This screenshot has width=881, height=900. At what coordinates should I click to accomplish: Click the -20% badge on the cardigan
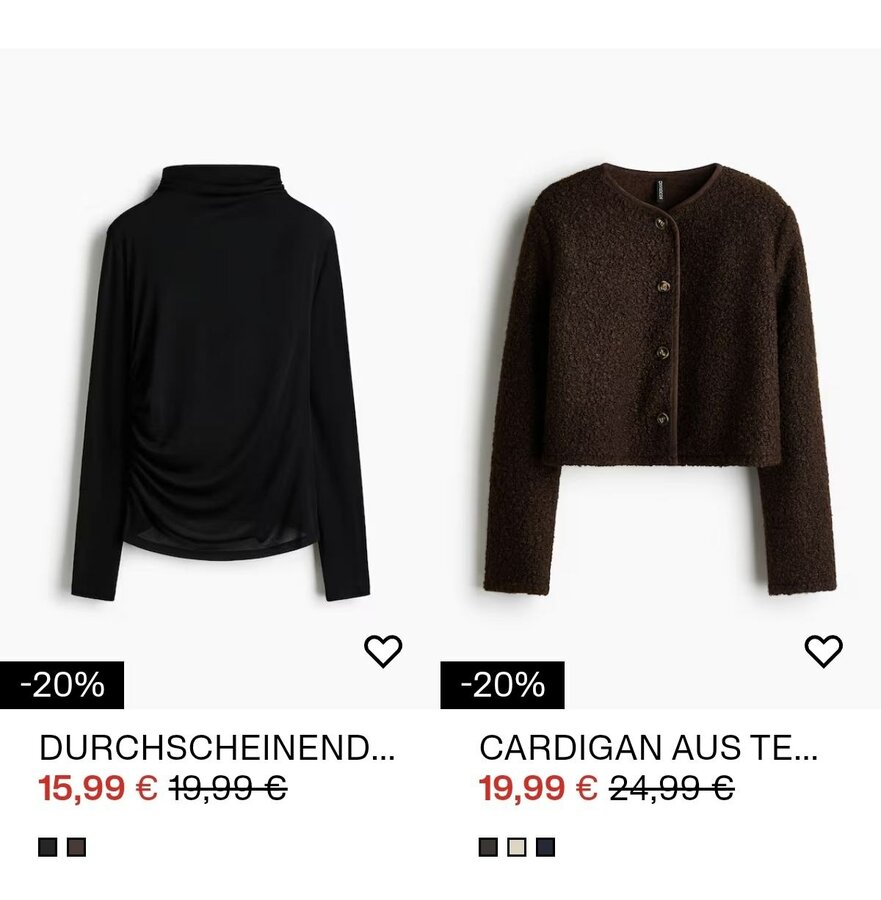[502, 685]
